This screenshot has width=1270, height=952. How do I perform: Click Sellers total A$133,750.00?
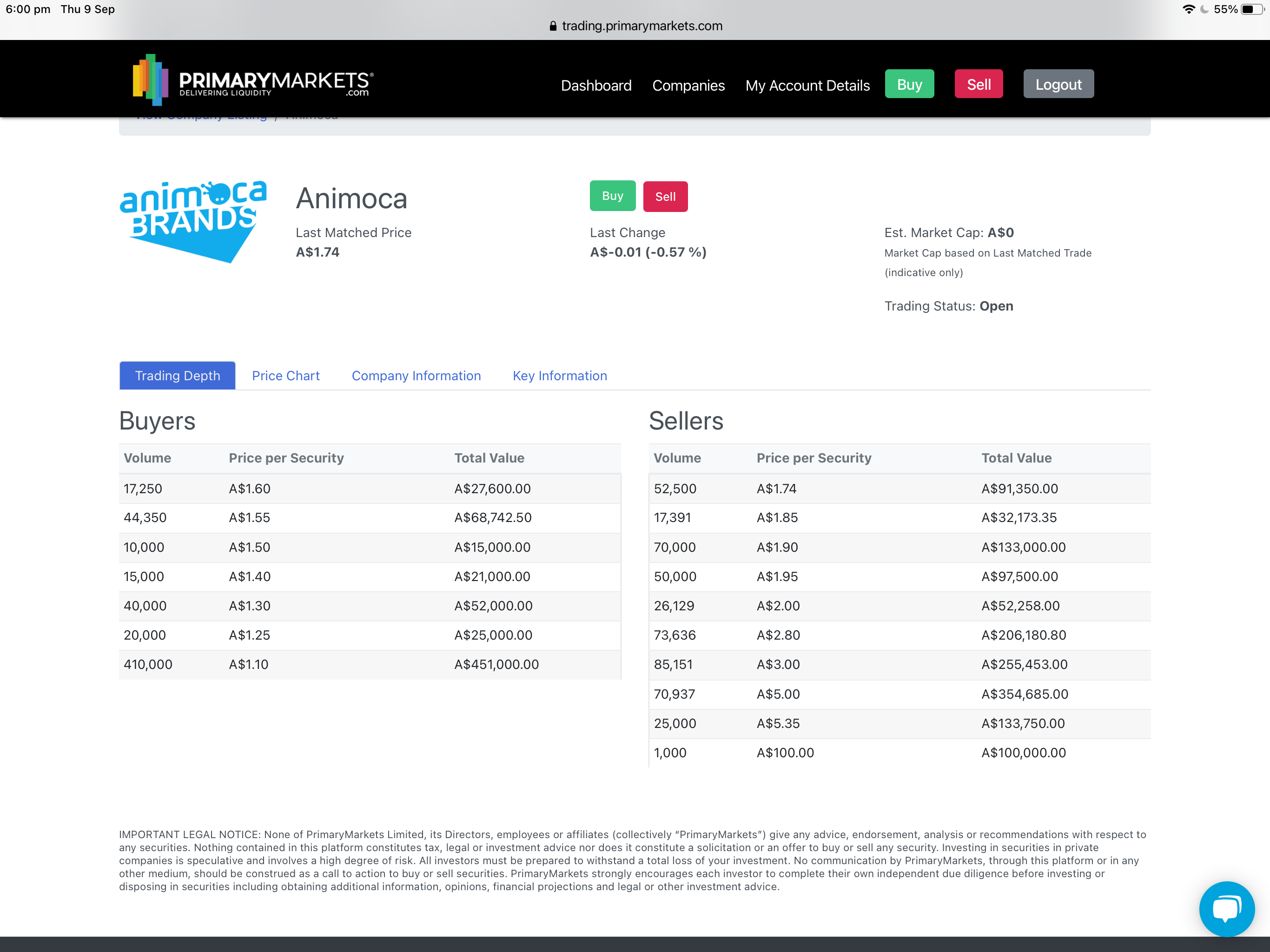pyautogui.click(x=1023, y=723)
